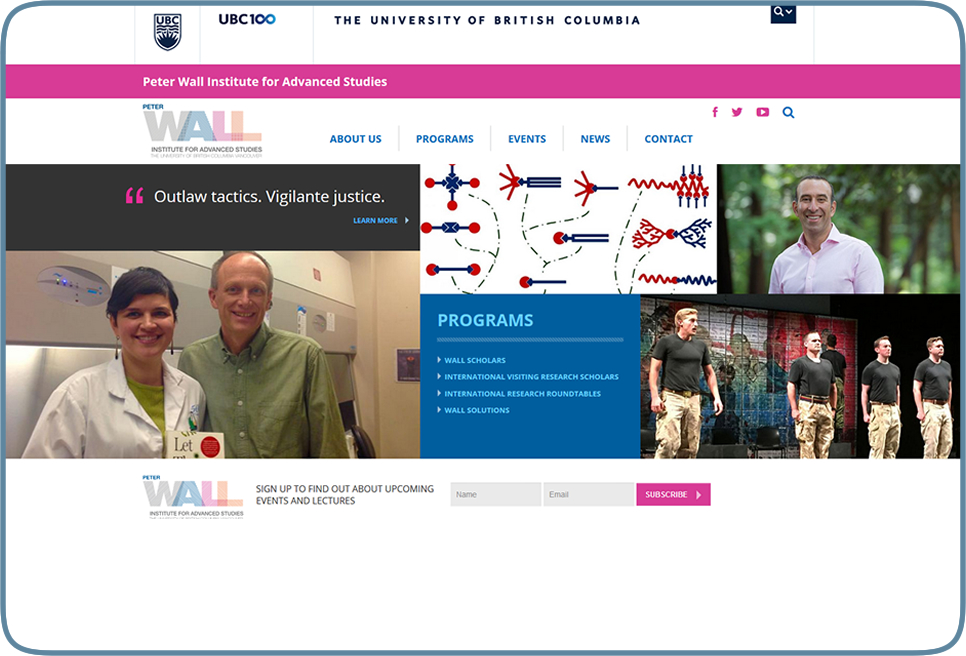Click Outlaw tactics. Vigilante justice. headline
The image size is (966, 656).
click(x=269, y=196)
